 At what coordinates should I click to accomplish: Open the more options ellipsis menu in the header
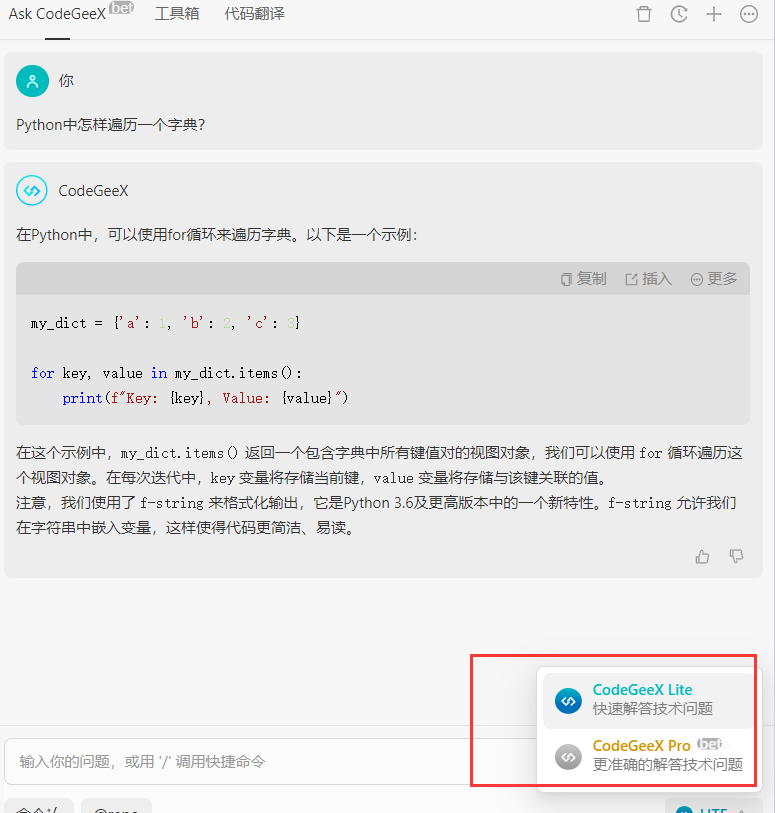tap(749, 14)
